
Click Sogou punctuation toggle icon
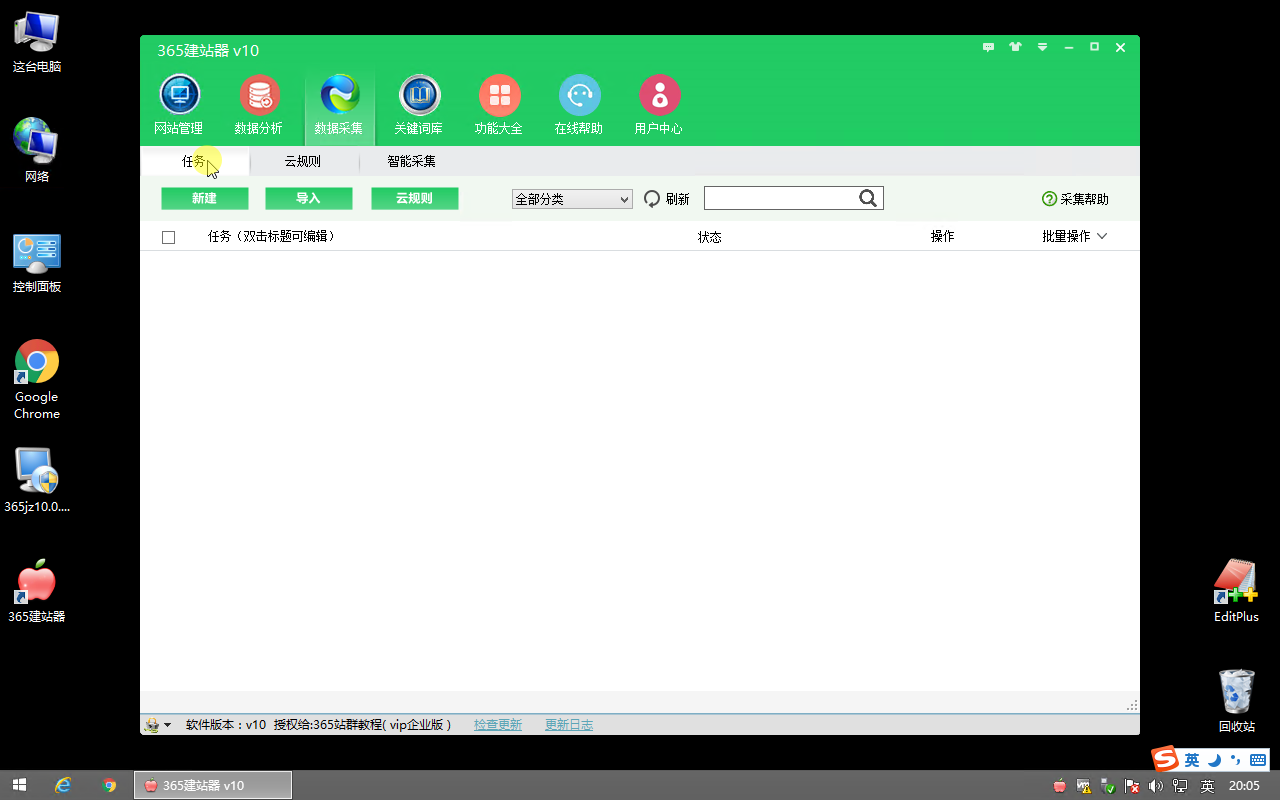1236,760
